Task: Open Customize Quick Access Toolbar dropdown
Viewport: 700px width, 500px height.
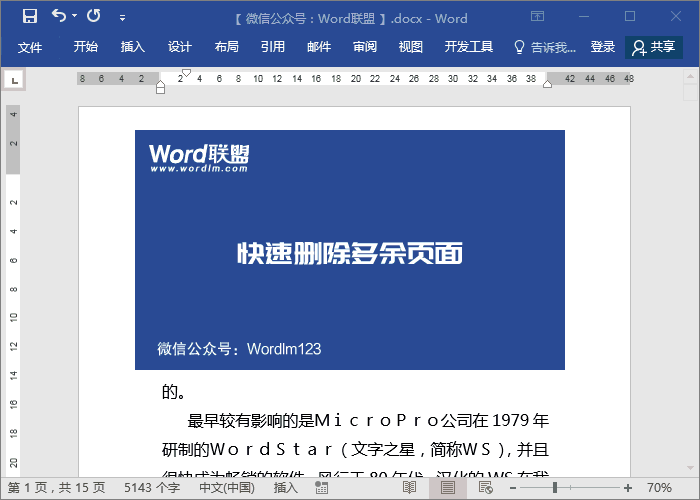Action: pyautogui.click(x=122, y=18)
